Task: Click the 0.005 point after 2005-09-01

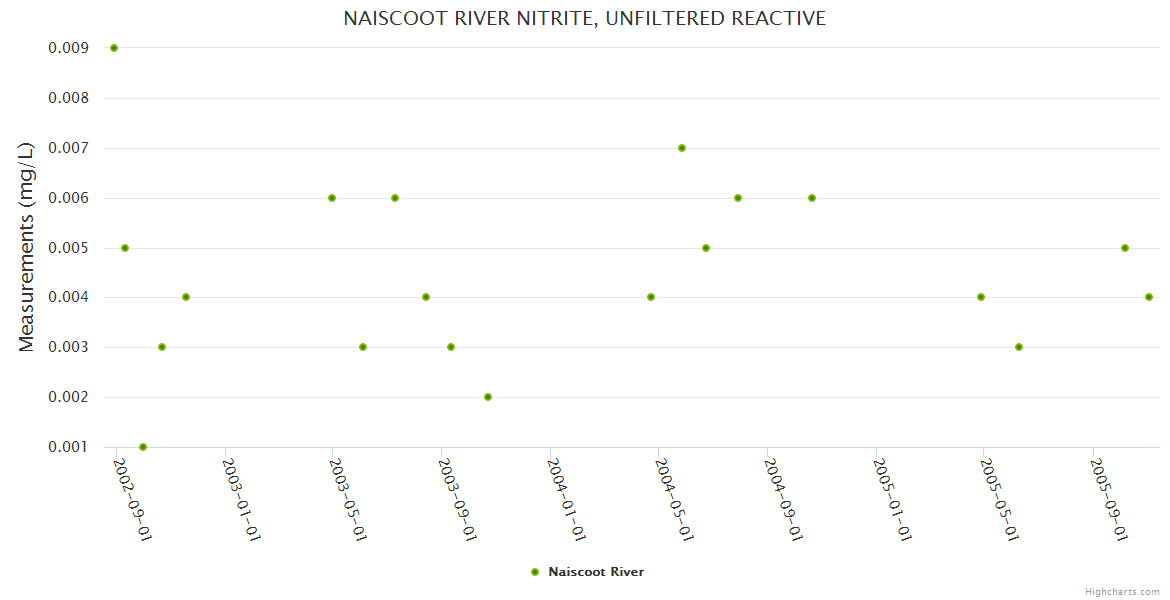Action: click(x=1125, y=248)
